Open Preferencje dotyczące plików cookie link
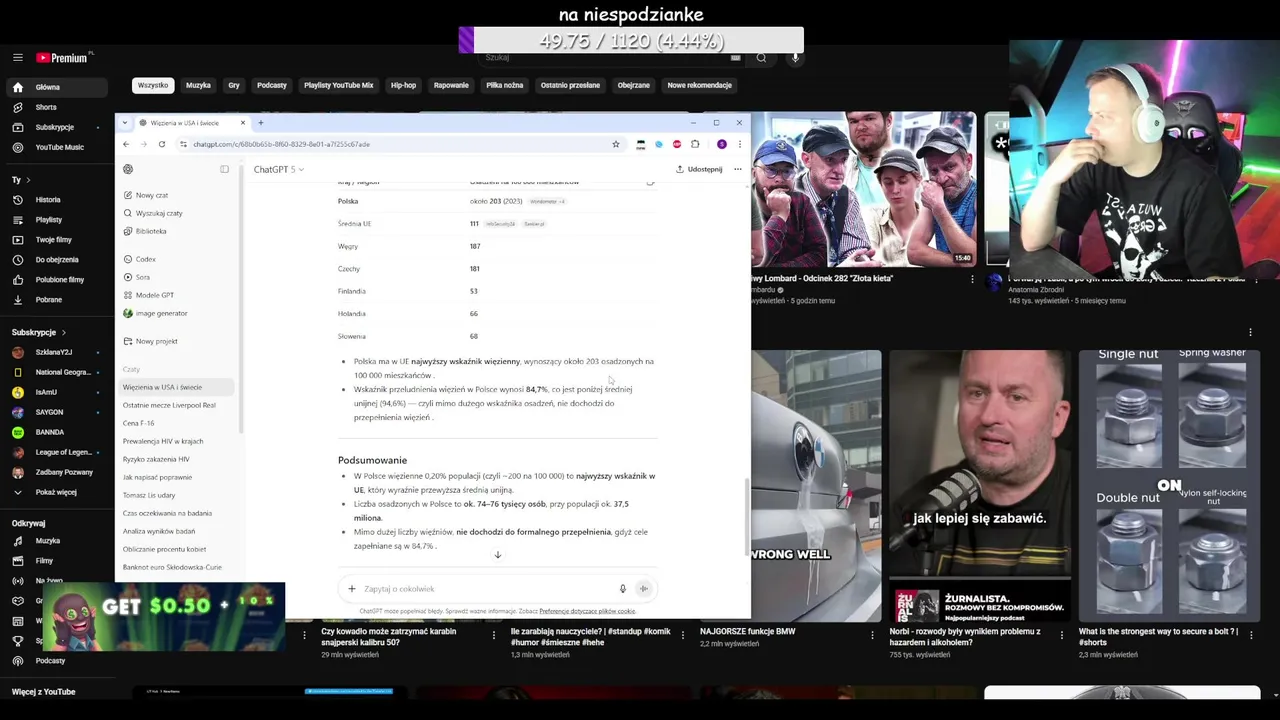Screen dimensions: 1280x720 click(x=587, y=611)
